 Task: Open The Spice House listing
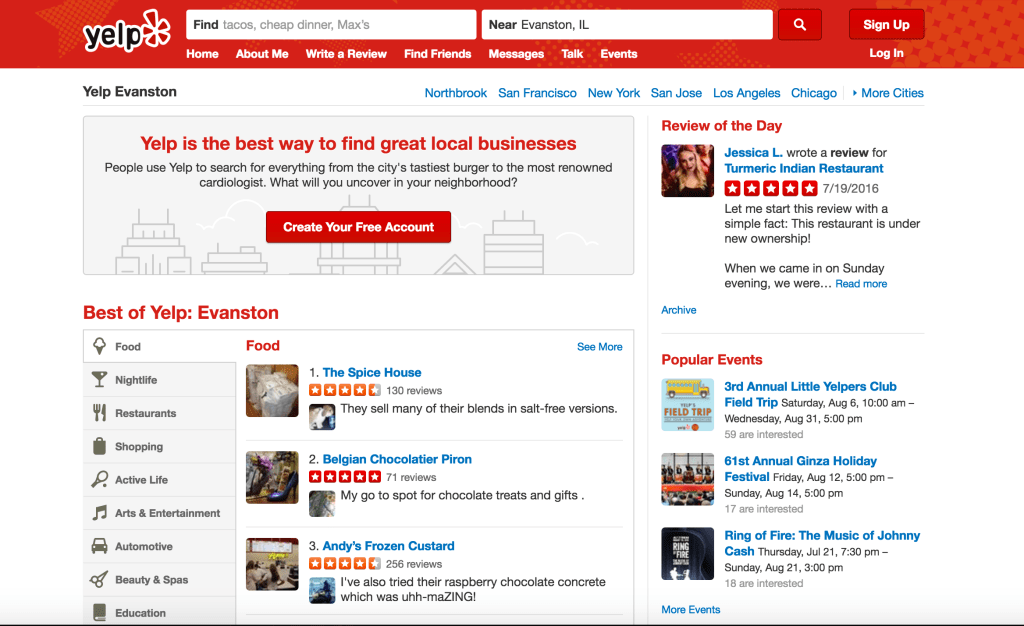372,372
